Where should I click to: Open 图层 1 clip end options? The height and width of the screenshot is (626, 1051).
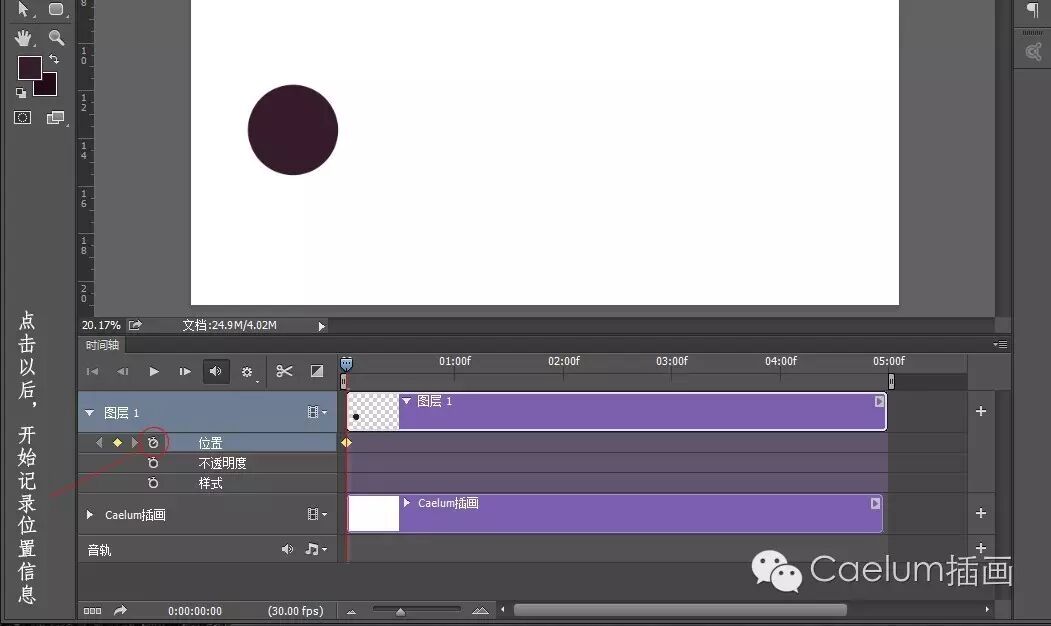[x=879, y=401]
